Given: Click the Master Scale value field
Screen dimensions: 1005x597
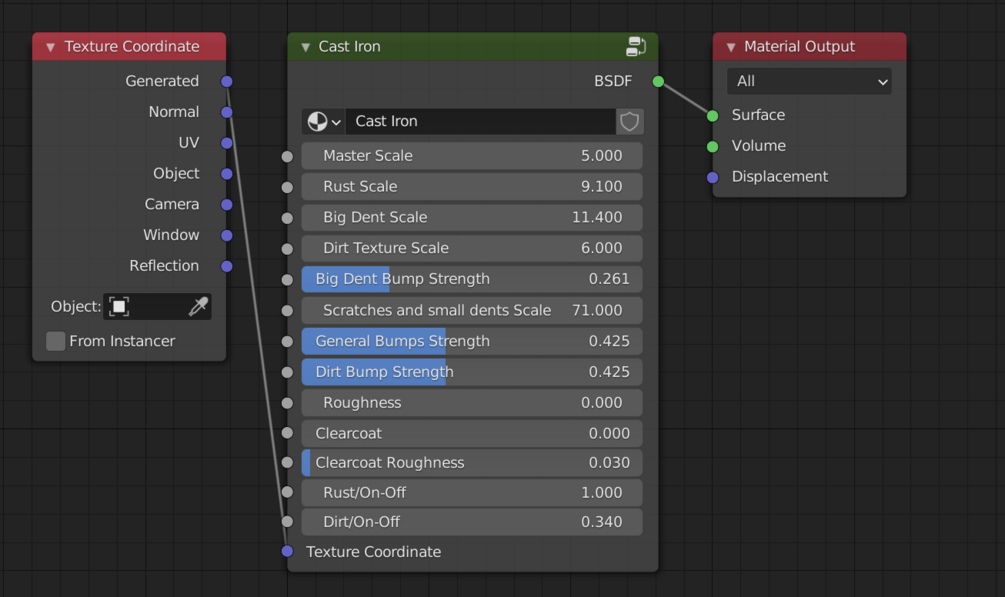Looking at the screenshot, I should [472, 156].
